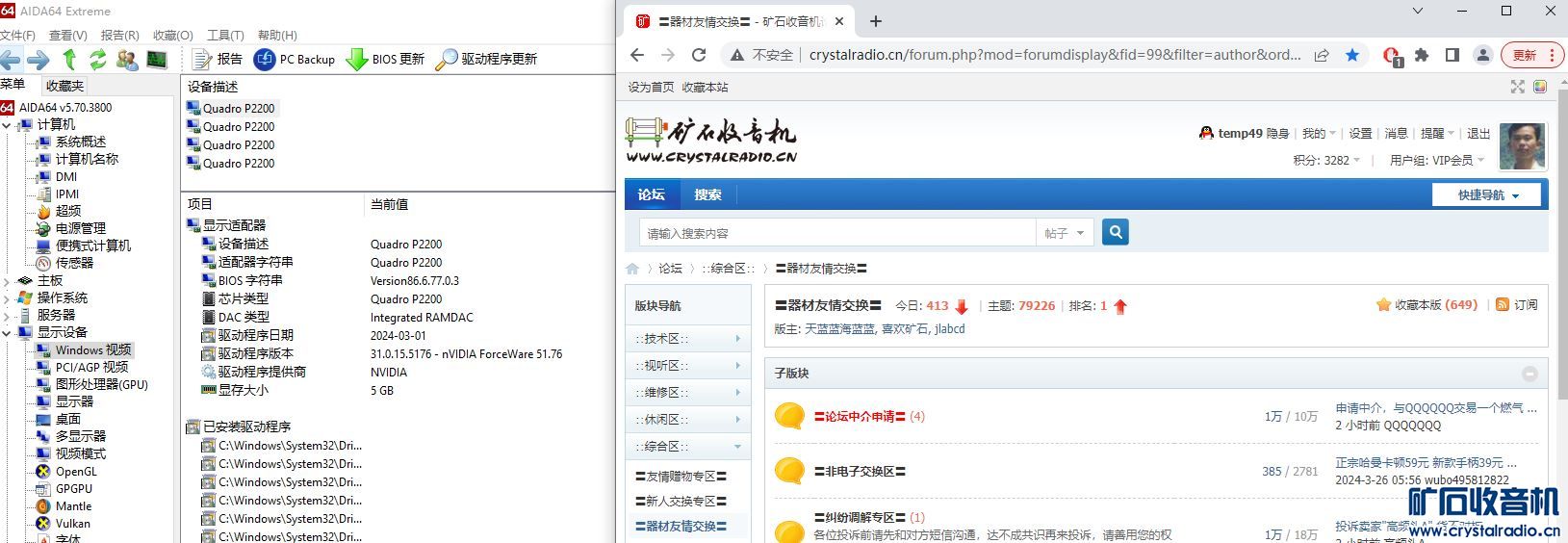The height and width of the screenshot is (543, 1568).
Task: Expand the 操作系统 tree node
Action: click(7, 298)
